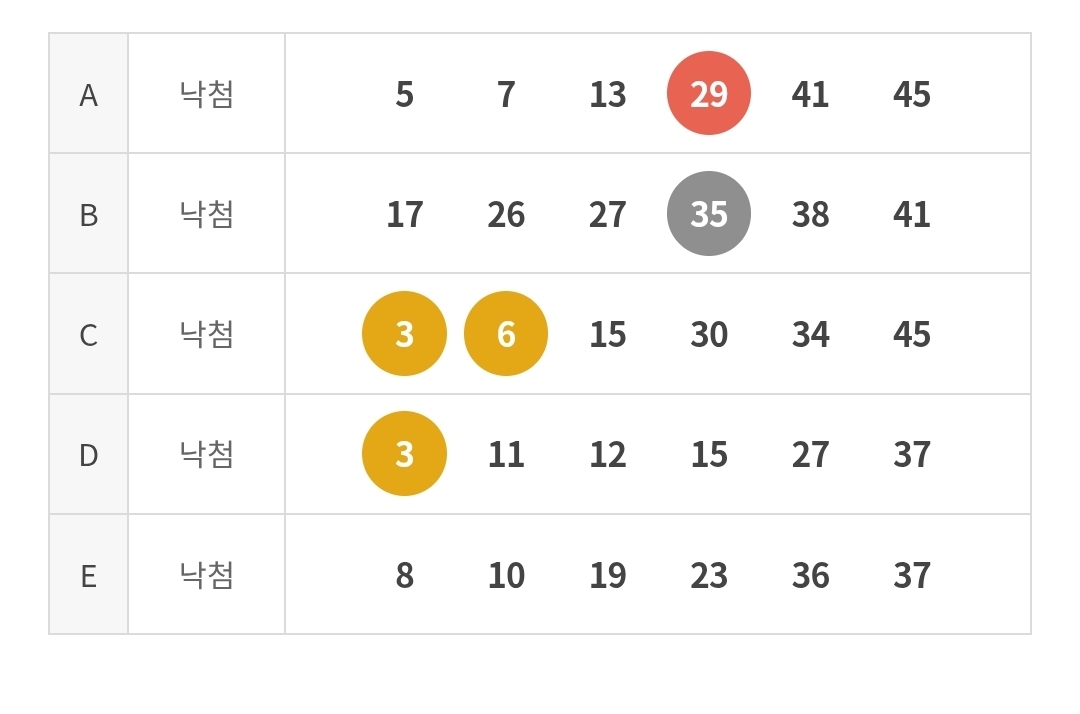Image resolution: width=1080 pixels, height=714 pixels.
Task: Click the gray ball numbered 35
Action: (708, 213)
